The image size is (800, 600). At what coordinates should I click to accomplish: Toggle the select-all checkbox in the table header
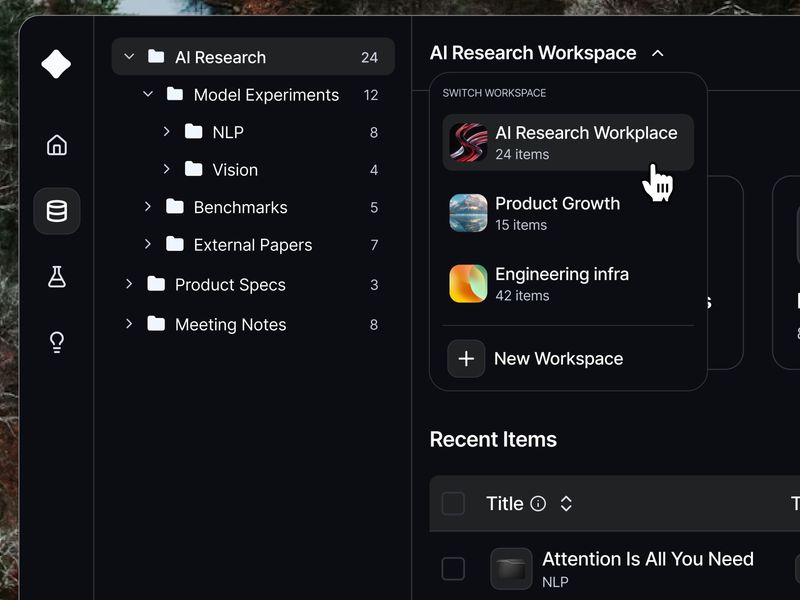click(x=453, y=504)
